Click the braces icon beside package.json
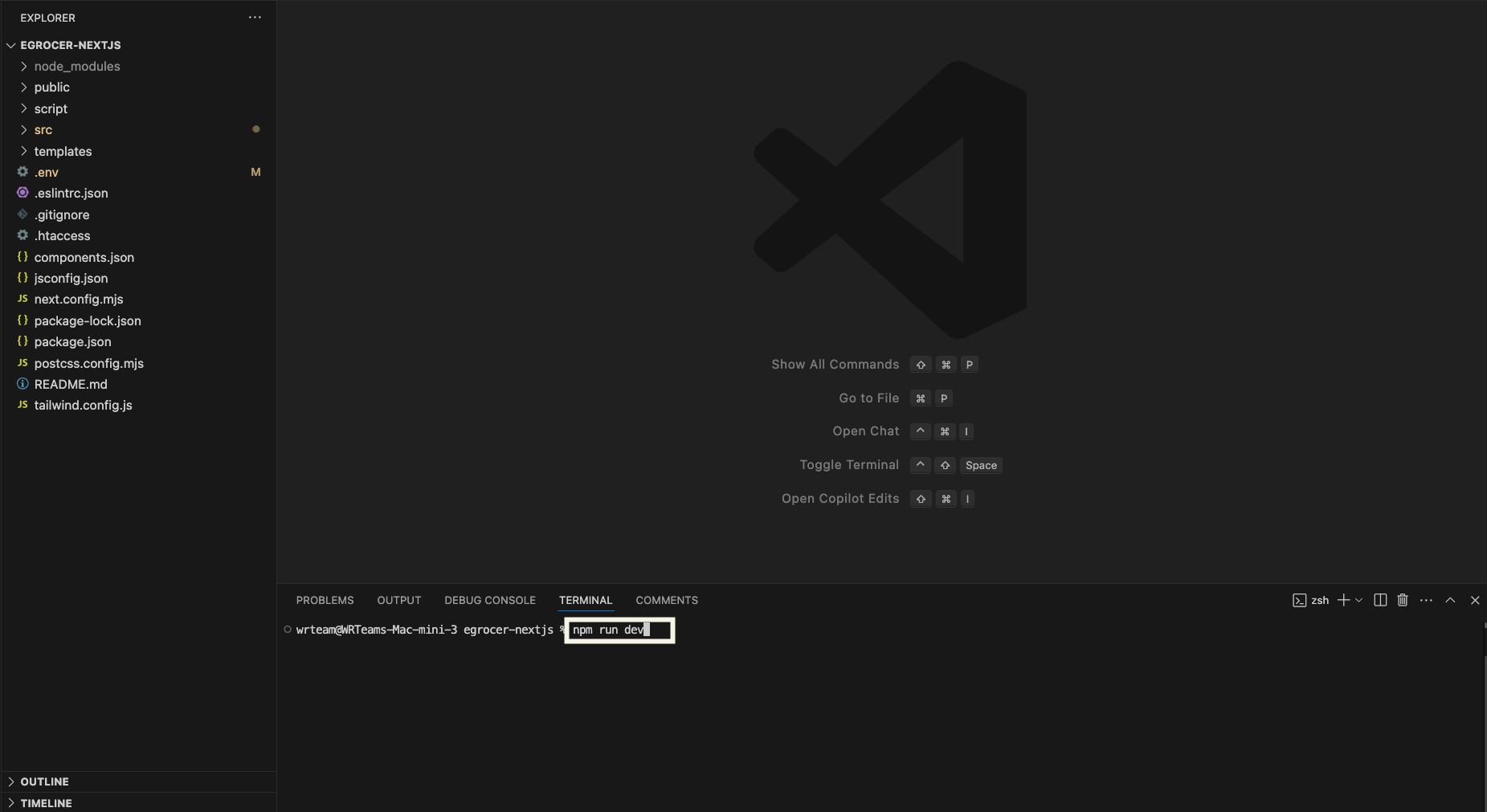The width and height of the screenshot is (1487, 812). pos(22,341)
